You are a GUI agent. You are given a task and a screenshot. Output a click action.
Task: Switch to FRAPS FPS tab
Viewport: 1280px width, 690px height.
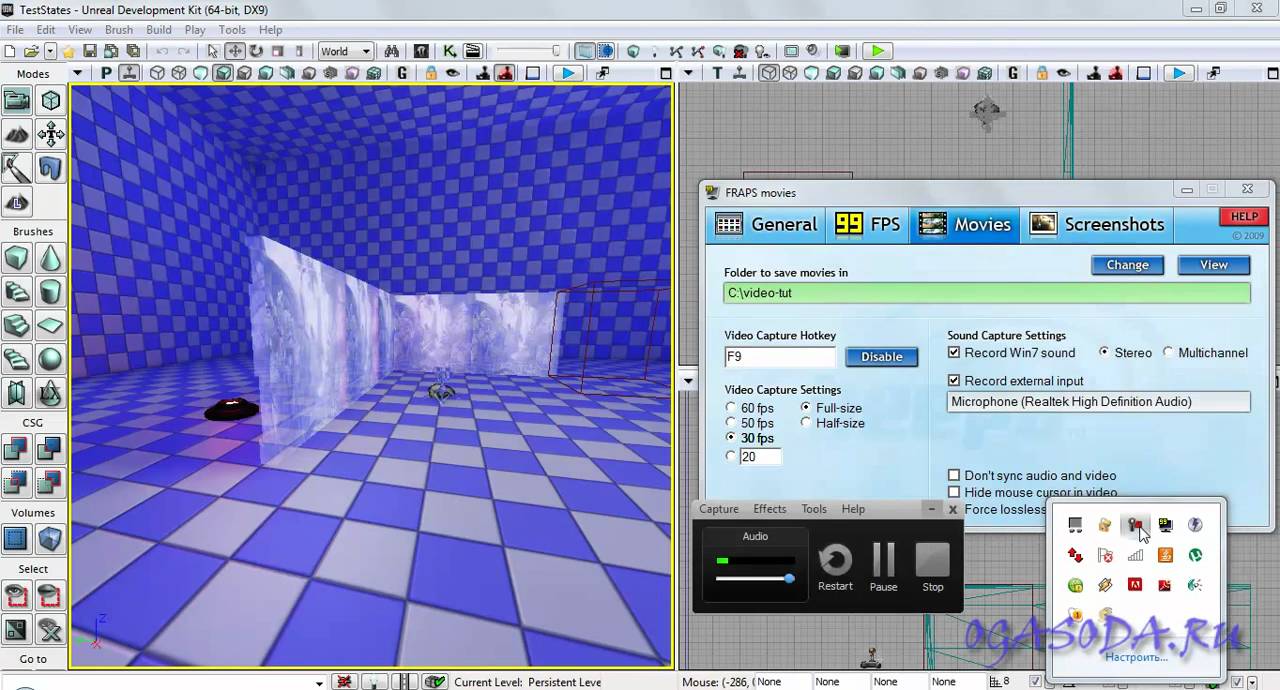click(x=868, y=225)
